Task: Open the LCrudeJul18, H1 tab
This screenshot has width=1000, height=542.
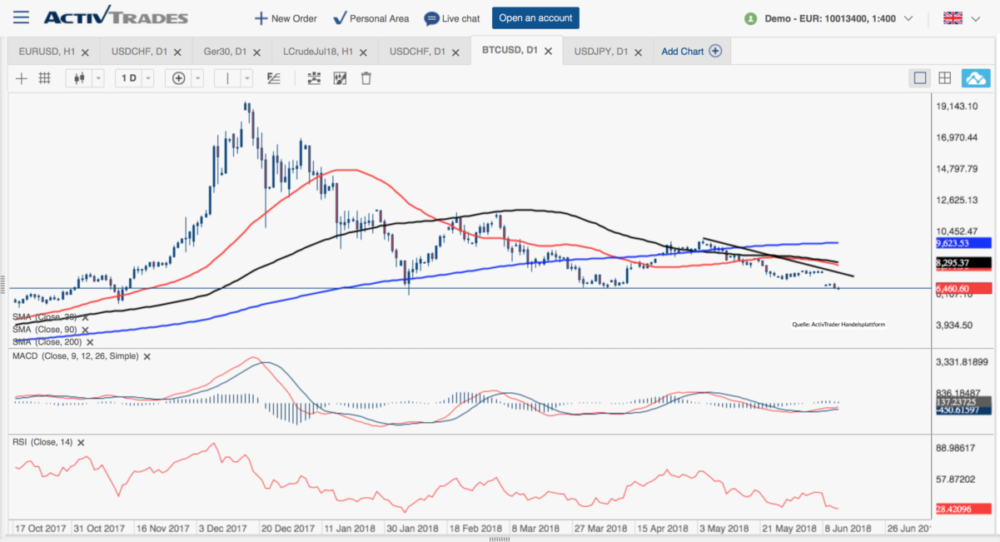Action: tap(318, 52)
